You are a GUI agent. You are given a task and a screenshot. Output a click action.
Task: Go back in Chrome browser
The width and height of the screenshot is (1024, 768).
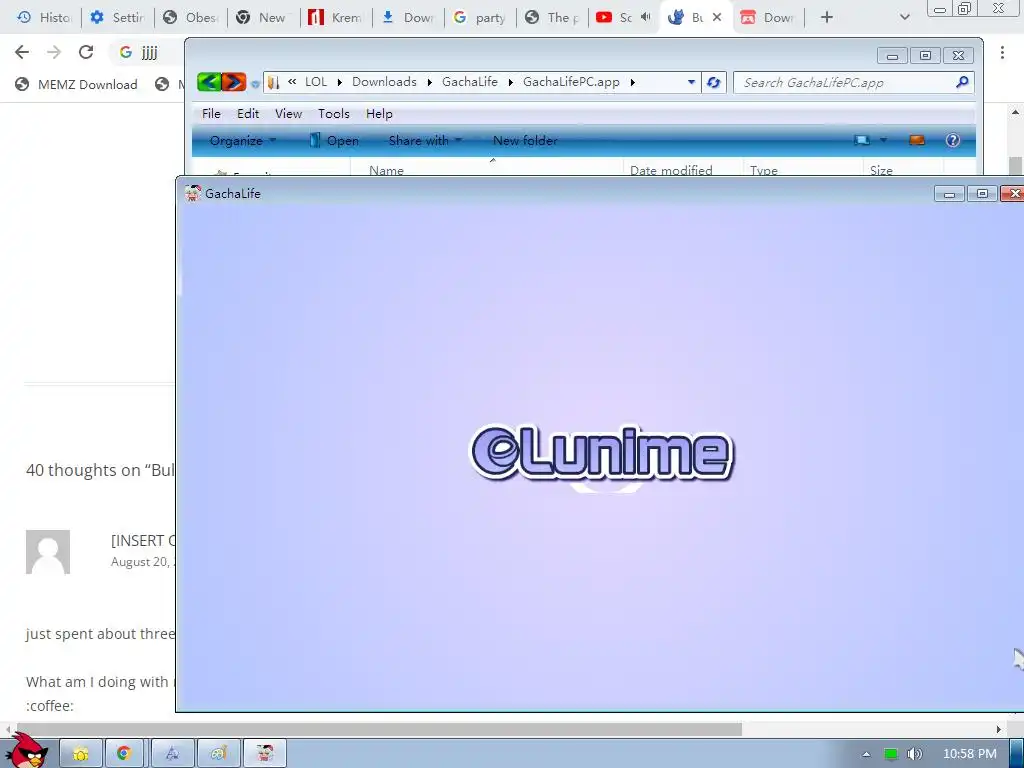(22, 52)
